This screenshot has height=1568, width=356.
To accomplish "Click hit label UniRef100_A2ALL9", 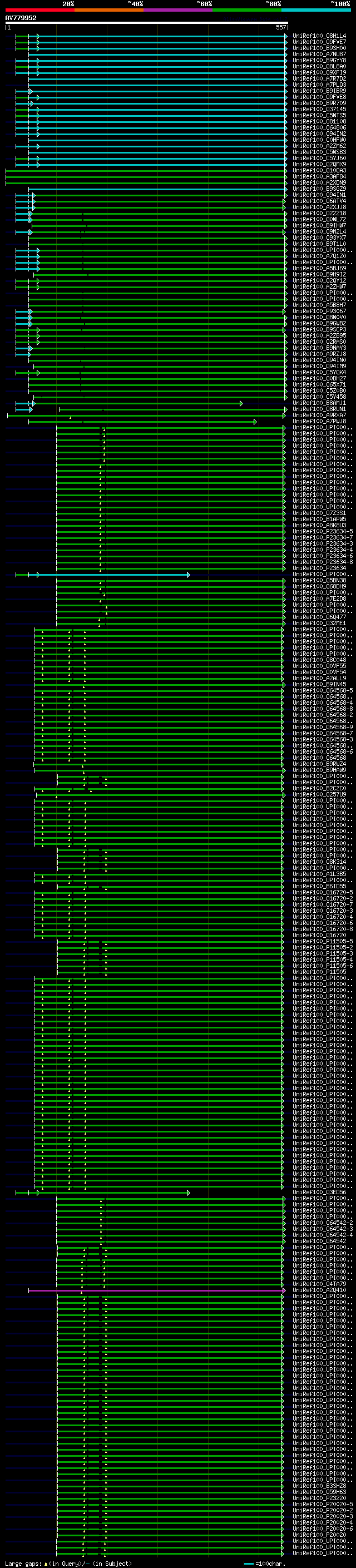I will 319,678.
